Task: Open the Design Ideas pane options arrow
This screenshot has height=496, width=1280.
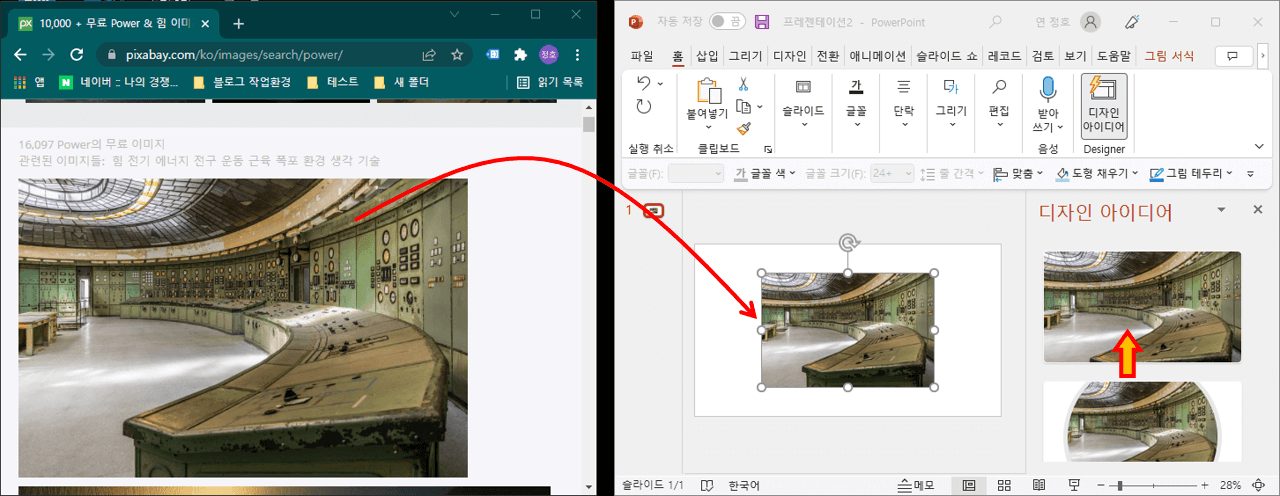Action: click(x=1221, y=210)
